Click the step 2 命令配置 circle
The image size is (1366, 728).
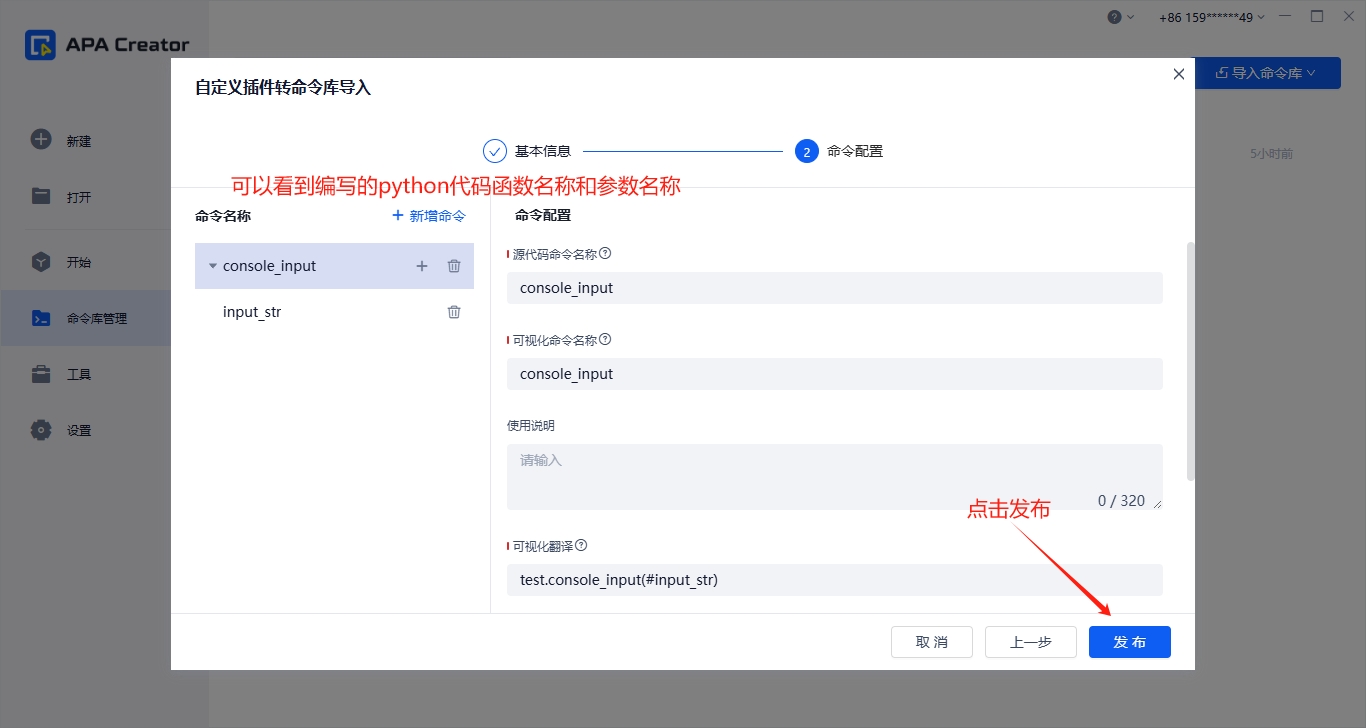coord(807,151)
